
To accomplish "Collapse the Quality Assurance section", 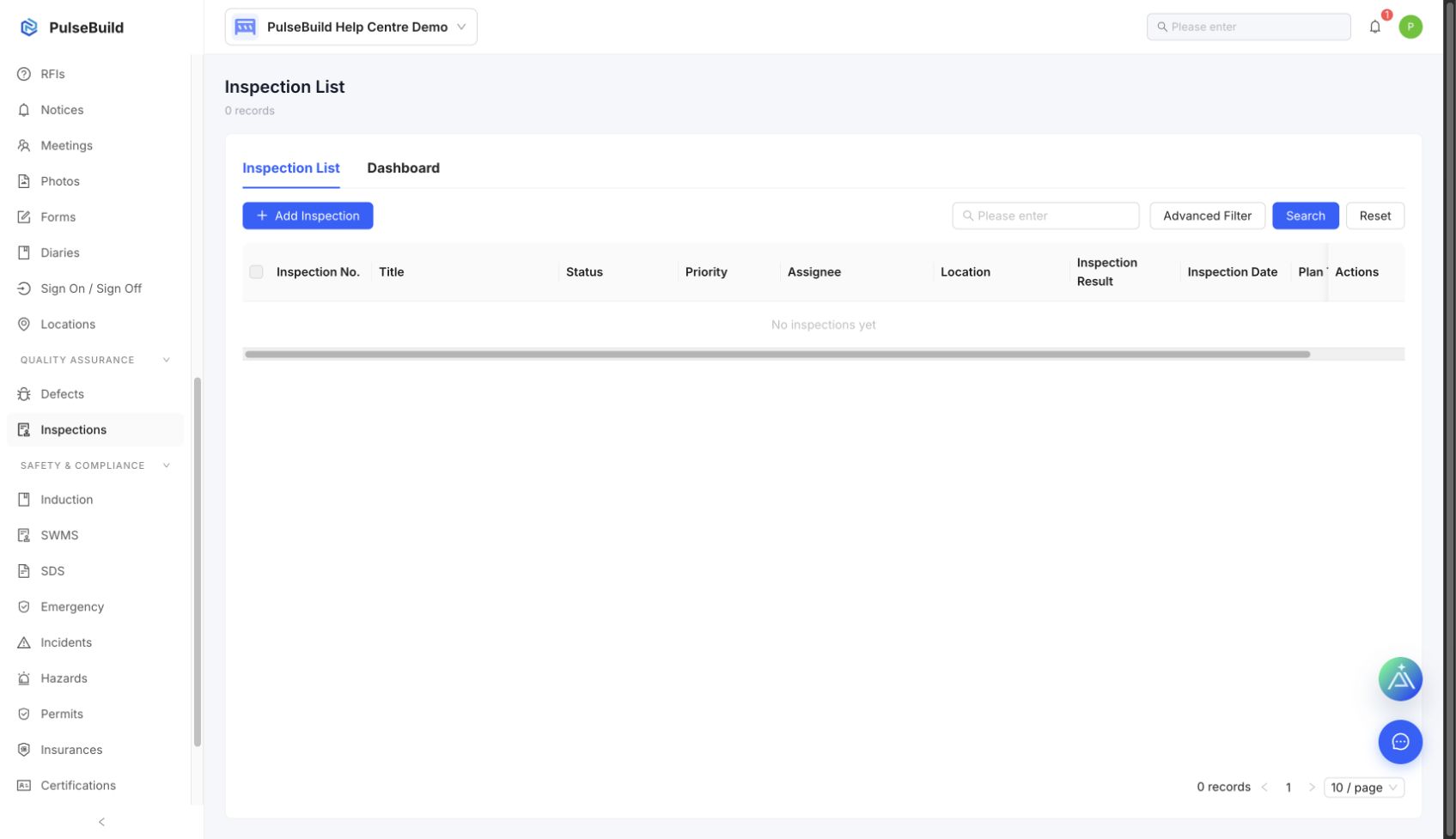I will (166, 360).
